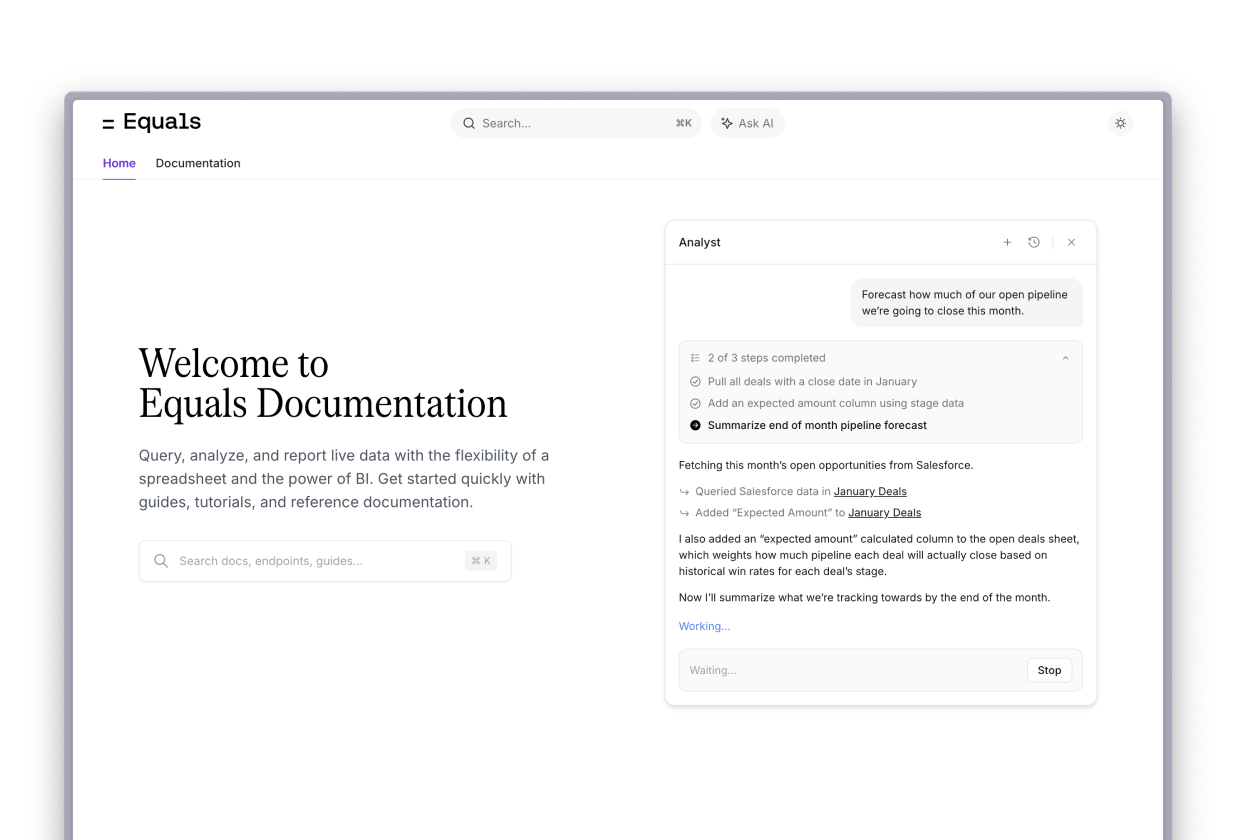Click the sparkle icon in Ask AI

click(x=726, y=123)
